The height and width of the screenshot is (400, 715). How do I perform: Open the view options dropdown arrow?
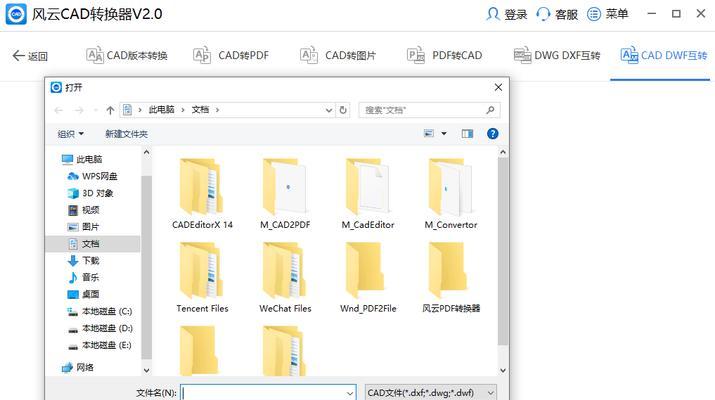click(444, 134)
